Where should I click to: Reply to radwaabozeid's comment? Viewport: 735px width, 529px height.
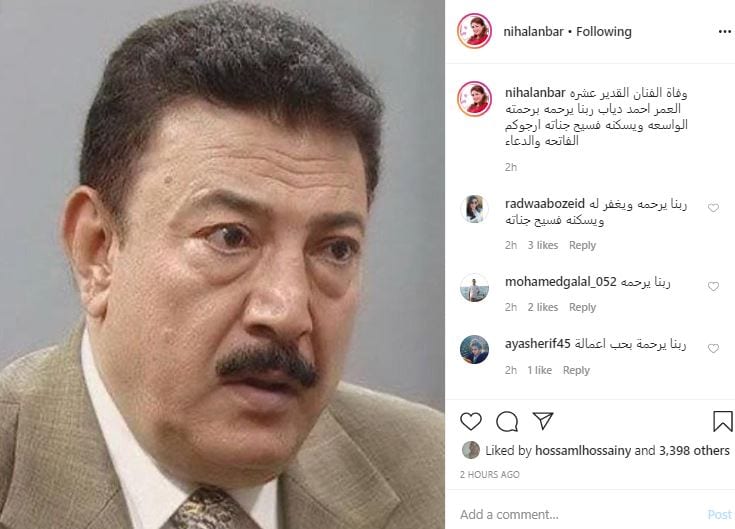coord(582,245)
